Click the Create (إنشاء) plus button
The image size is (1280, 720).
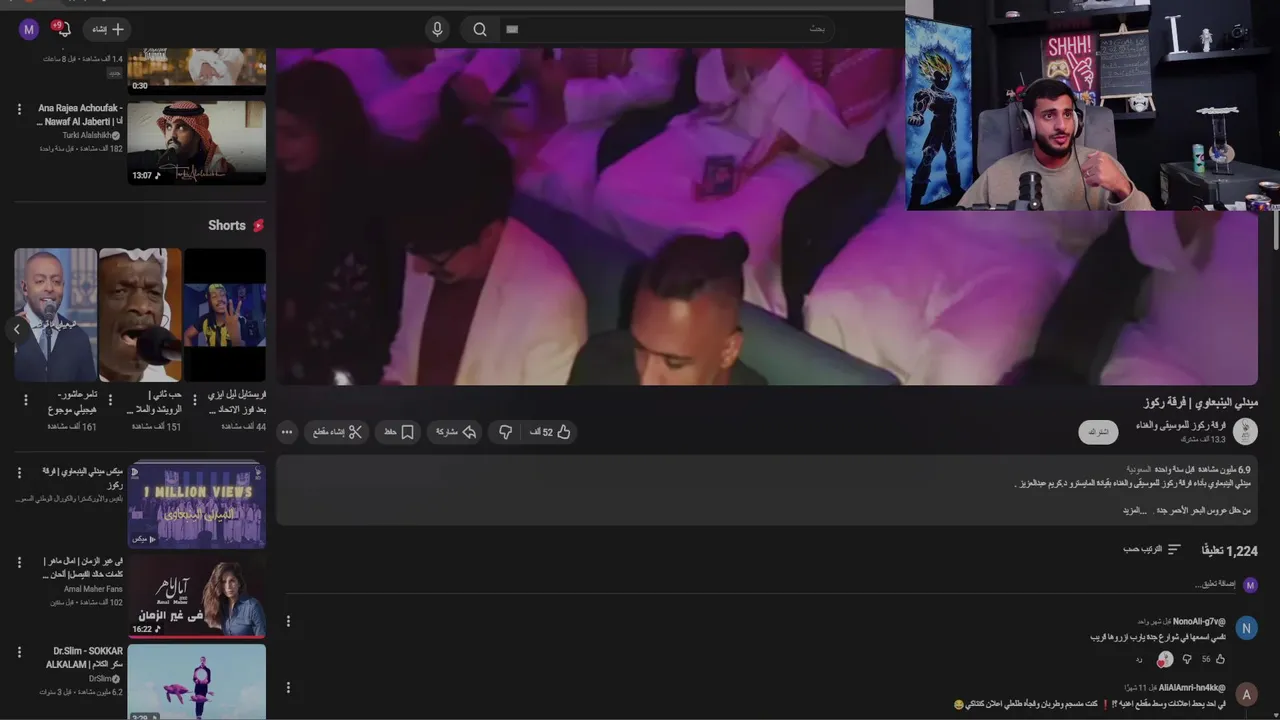107,29
